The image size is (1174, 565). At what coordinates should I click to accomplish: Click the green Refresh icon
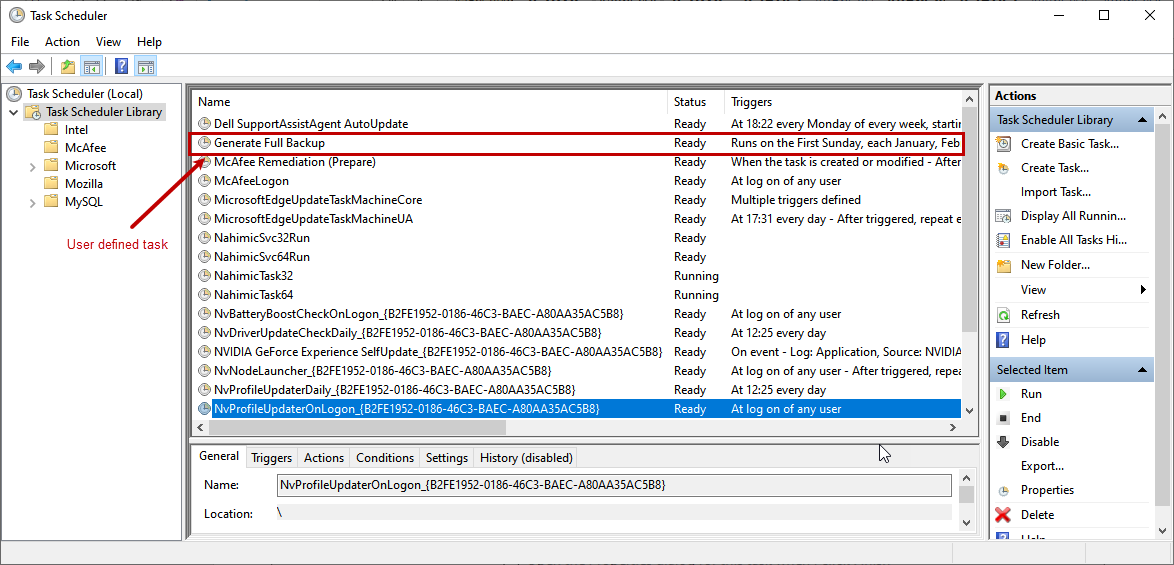point(1003,315)
